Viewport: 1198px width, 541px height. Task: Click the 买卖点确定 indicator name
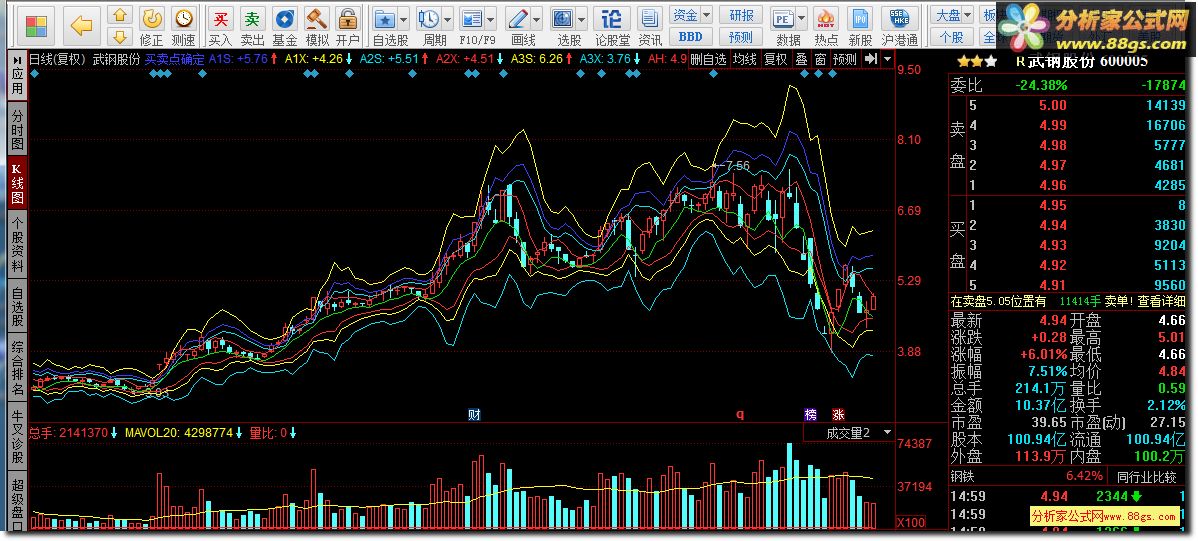175,59
